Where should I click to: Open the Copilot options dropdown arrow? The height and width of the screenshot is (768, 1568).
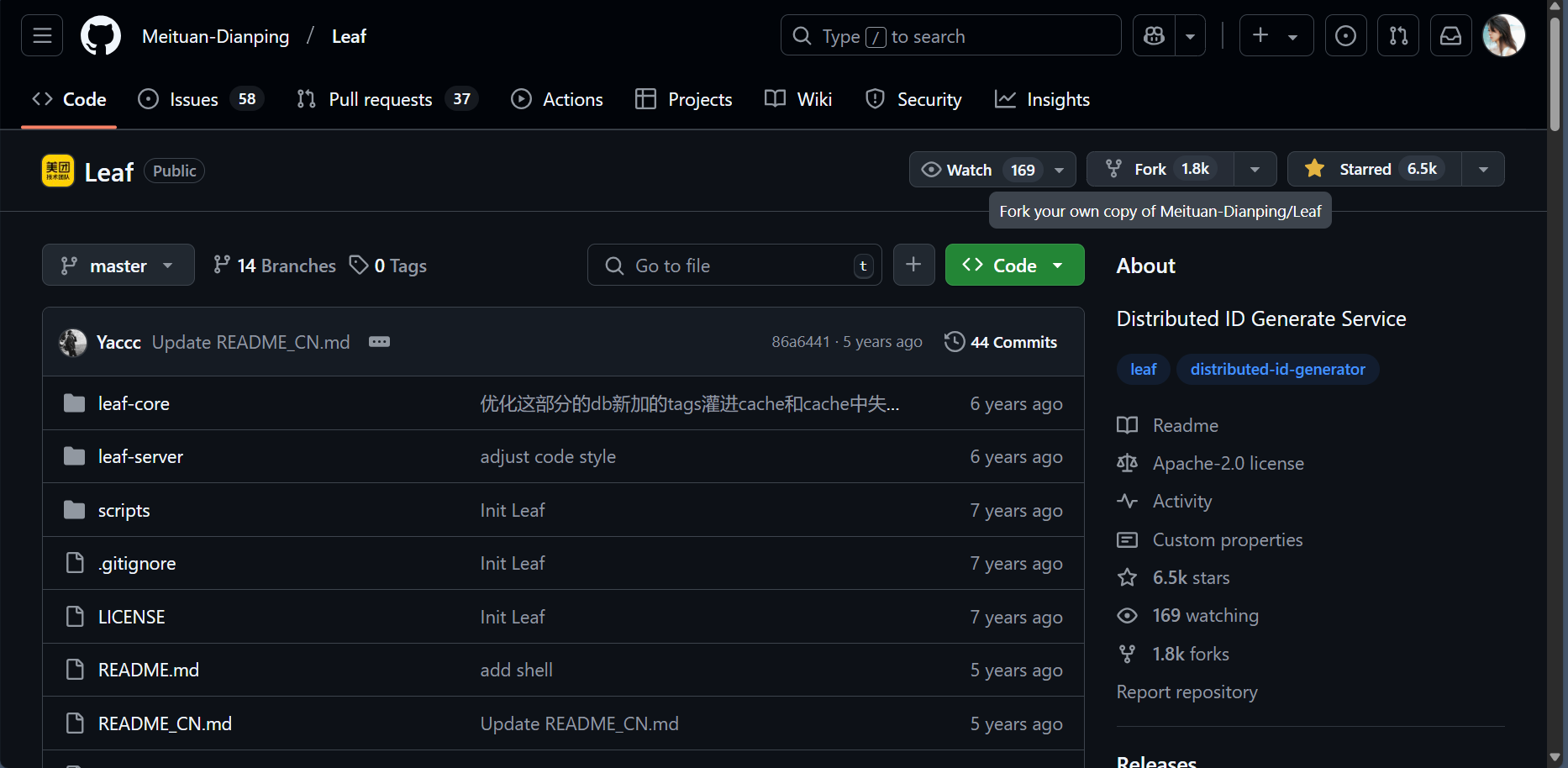(1191, 35)
